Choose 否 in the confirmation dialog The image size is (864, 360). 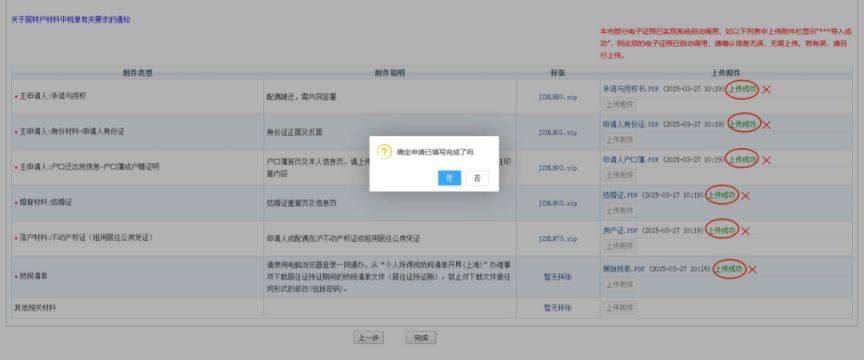pyautogui.click(x=477, y=178)
